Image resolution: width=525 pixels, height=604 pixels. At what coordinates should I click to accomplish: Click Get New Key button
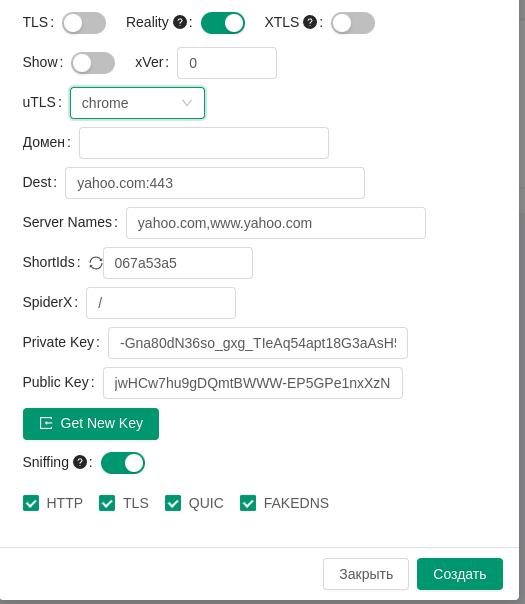[91, 424]
